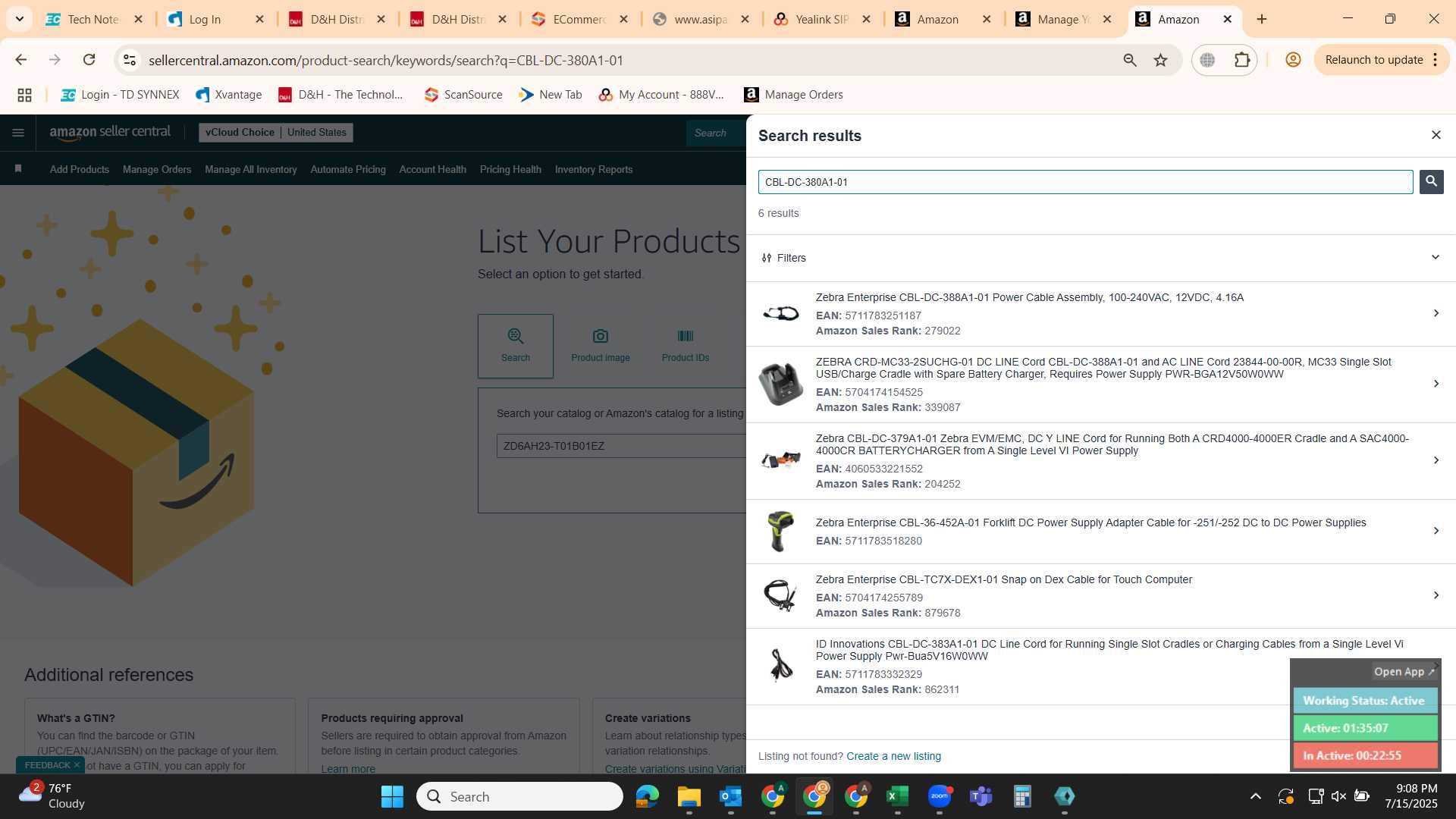This screenshot has width=1456, height=819.
Task: Select the Search listing option tile
Action: pos(516,346)
